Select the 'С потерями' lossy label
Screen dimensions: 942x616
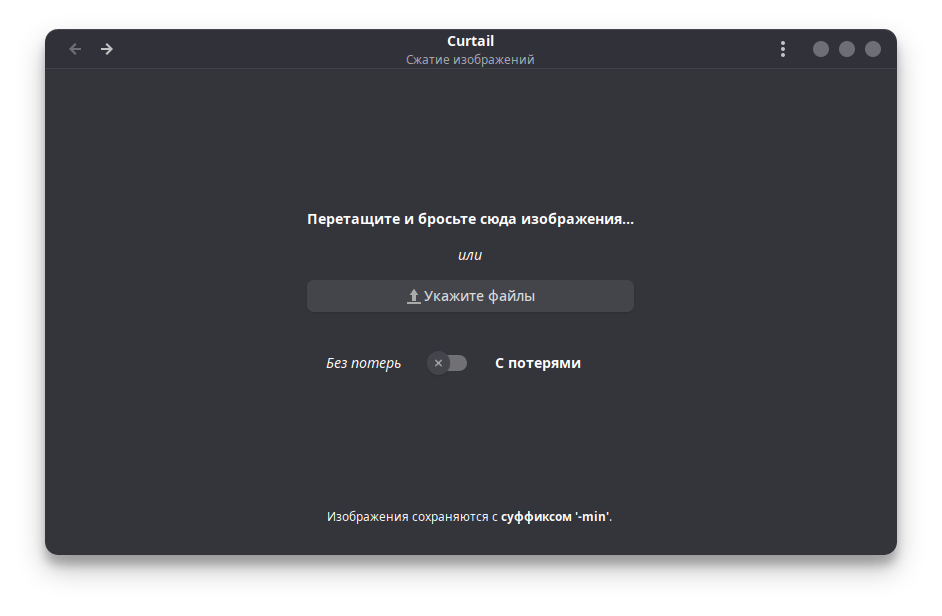pyautogui.click(x=538, y=363)
